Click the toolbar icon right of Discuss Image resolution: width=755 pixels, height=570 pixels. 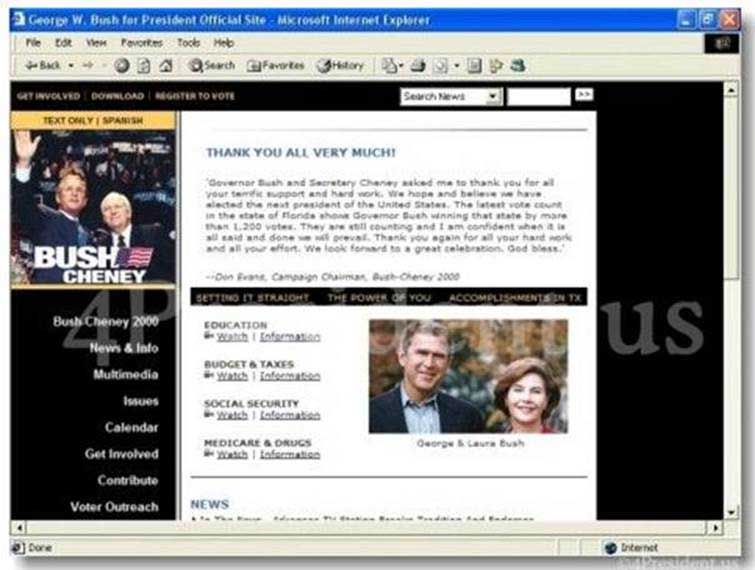[x=496, y=65]
